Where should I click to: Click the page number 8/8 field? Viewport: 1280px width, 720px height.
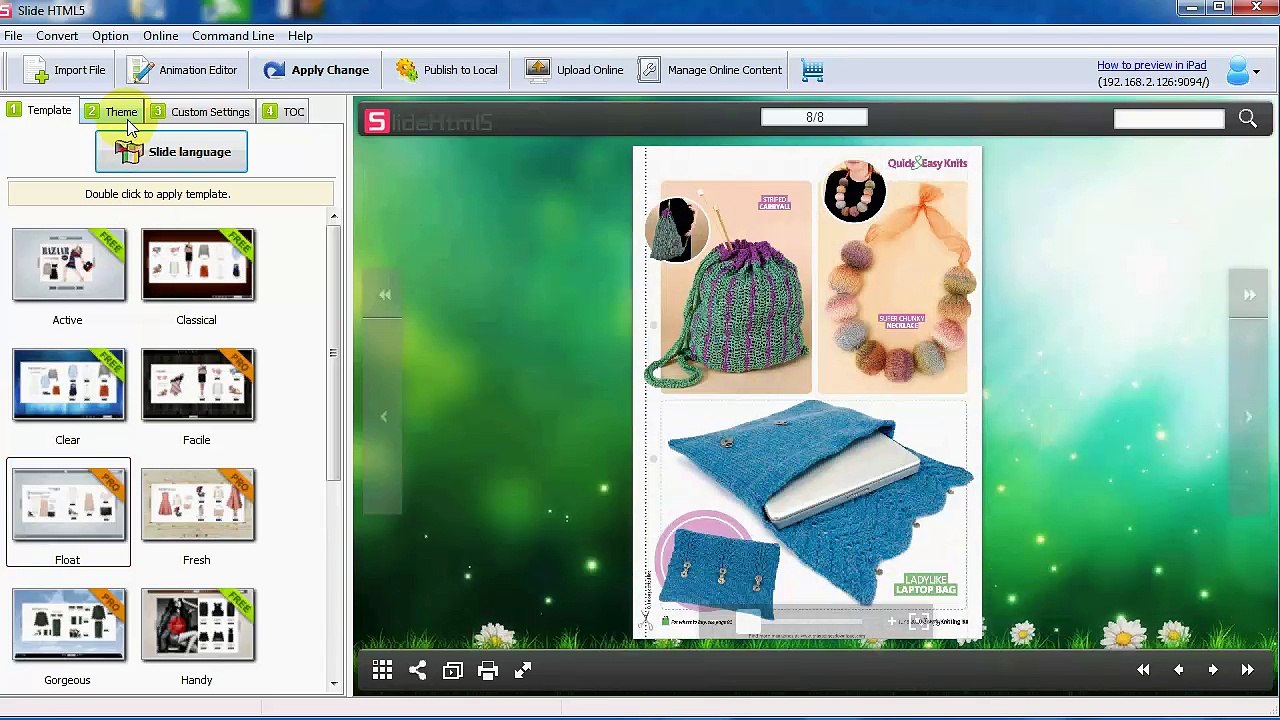pyautogui.click(x=814, y=118)
